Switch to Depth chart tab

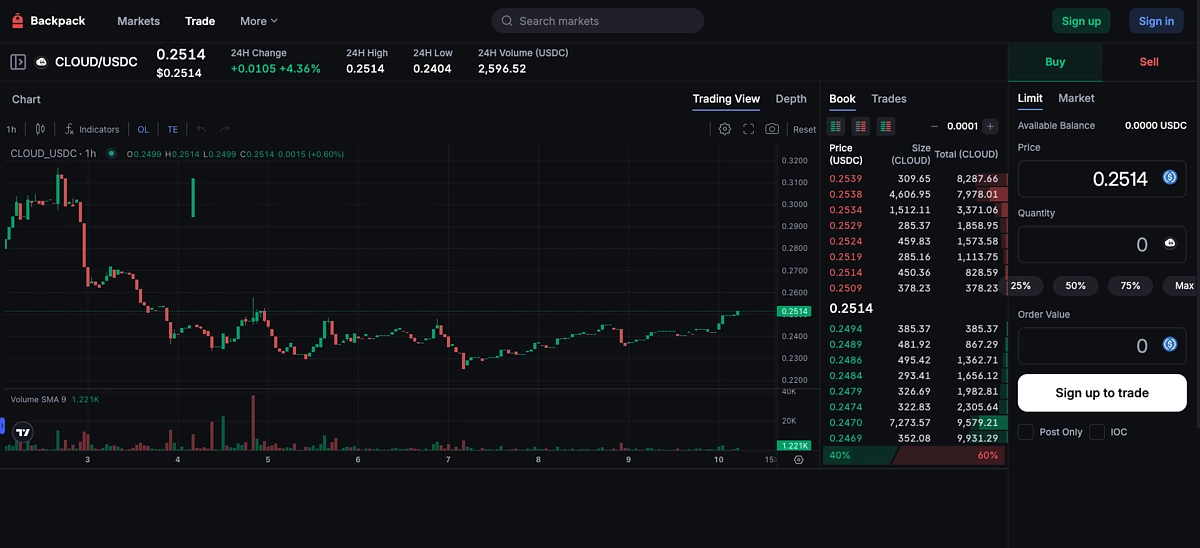tap(791, 99)
